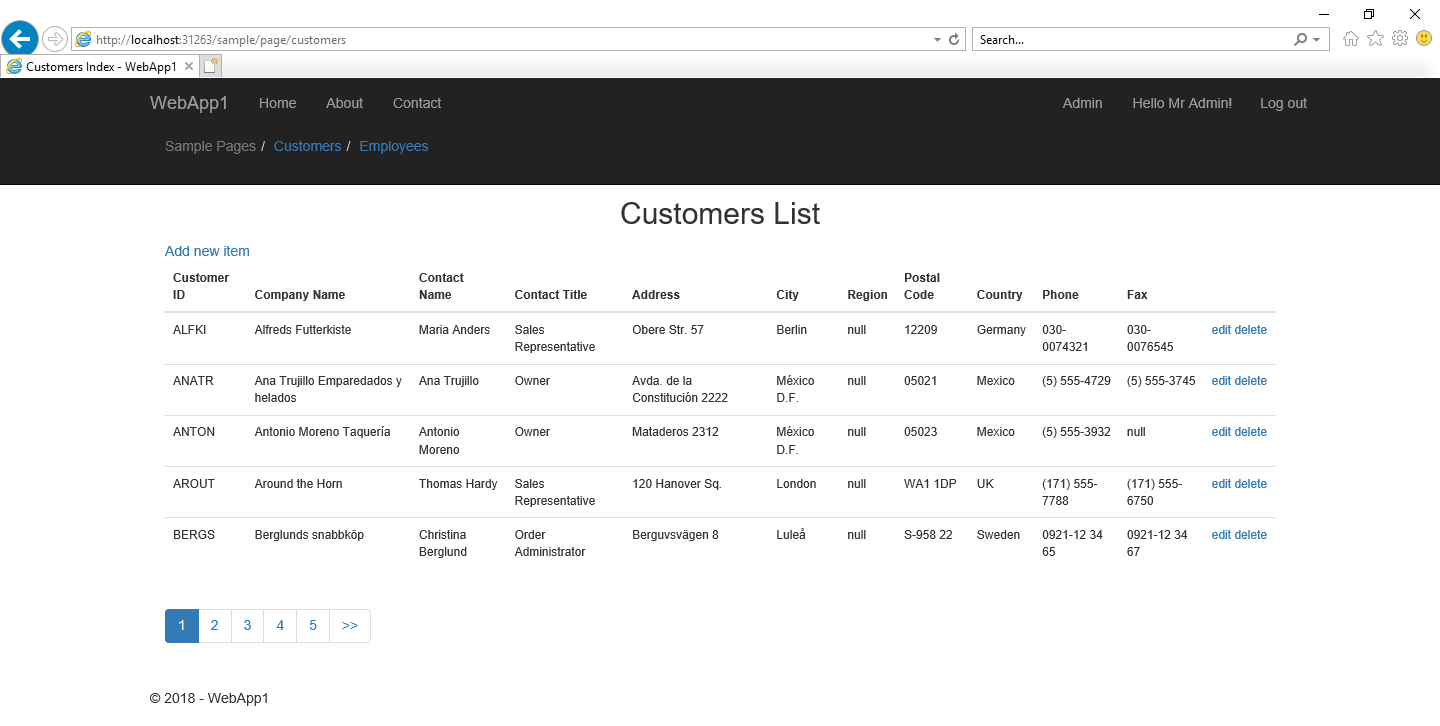Image resolution: width=1440 pixels, height=726 pixels.
Task: Click the search magnifier icon
Action: coord(1300,40)
